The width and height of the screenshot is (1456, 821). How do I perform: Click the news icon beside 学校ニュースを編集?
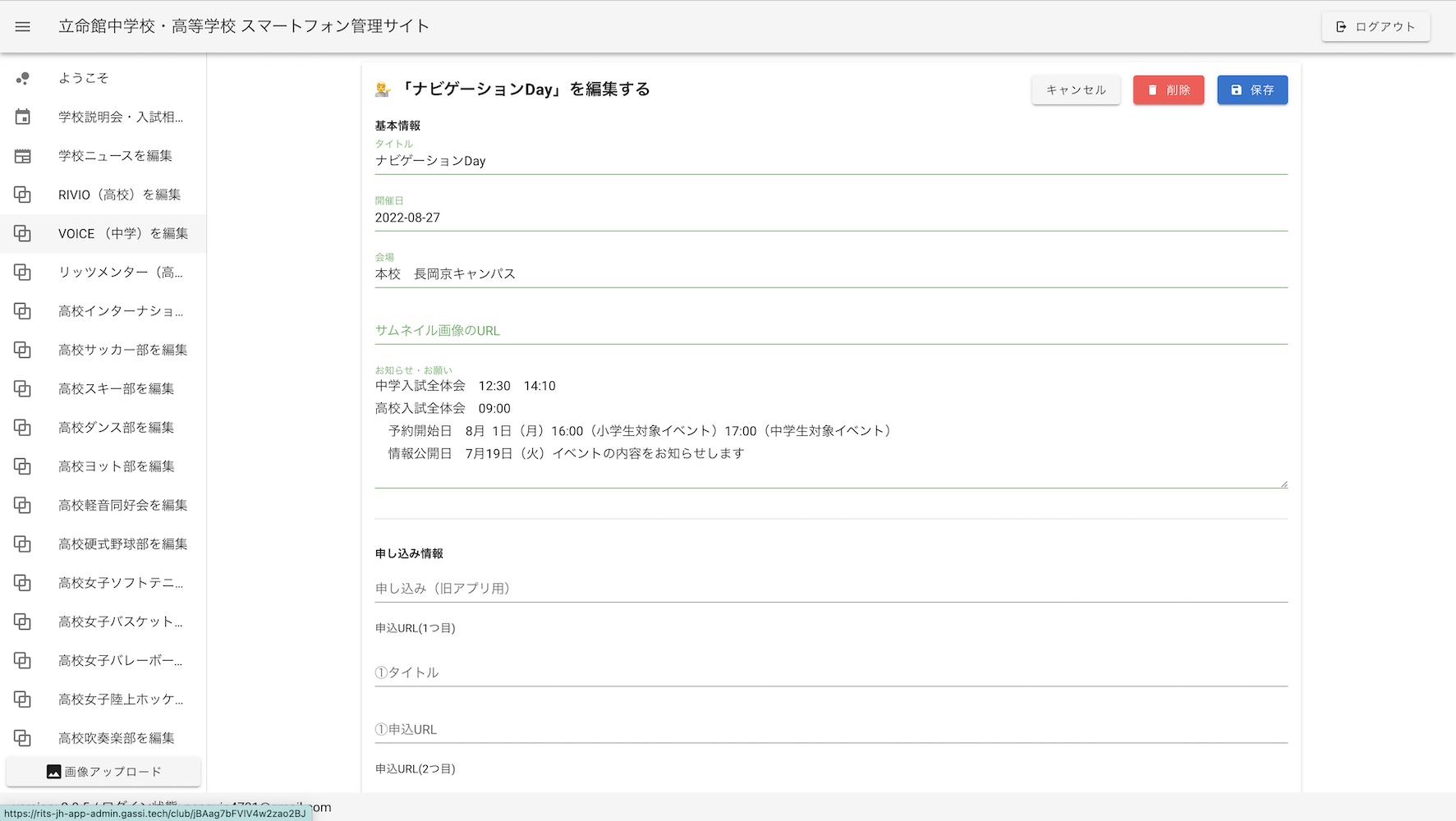coord(23,156)
